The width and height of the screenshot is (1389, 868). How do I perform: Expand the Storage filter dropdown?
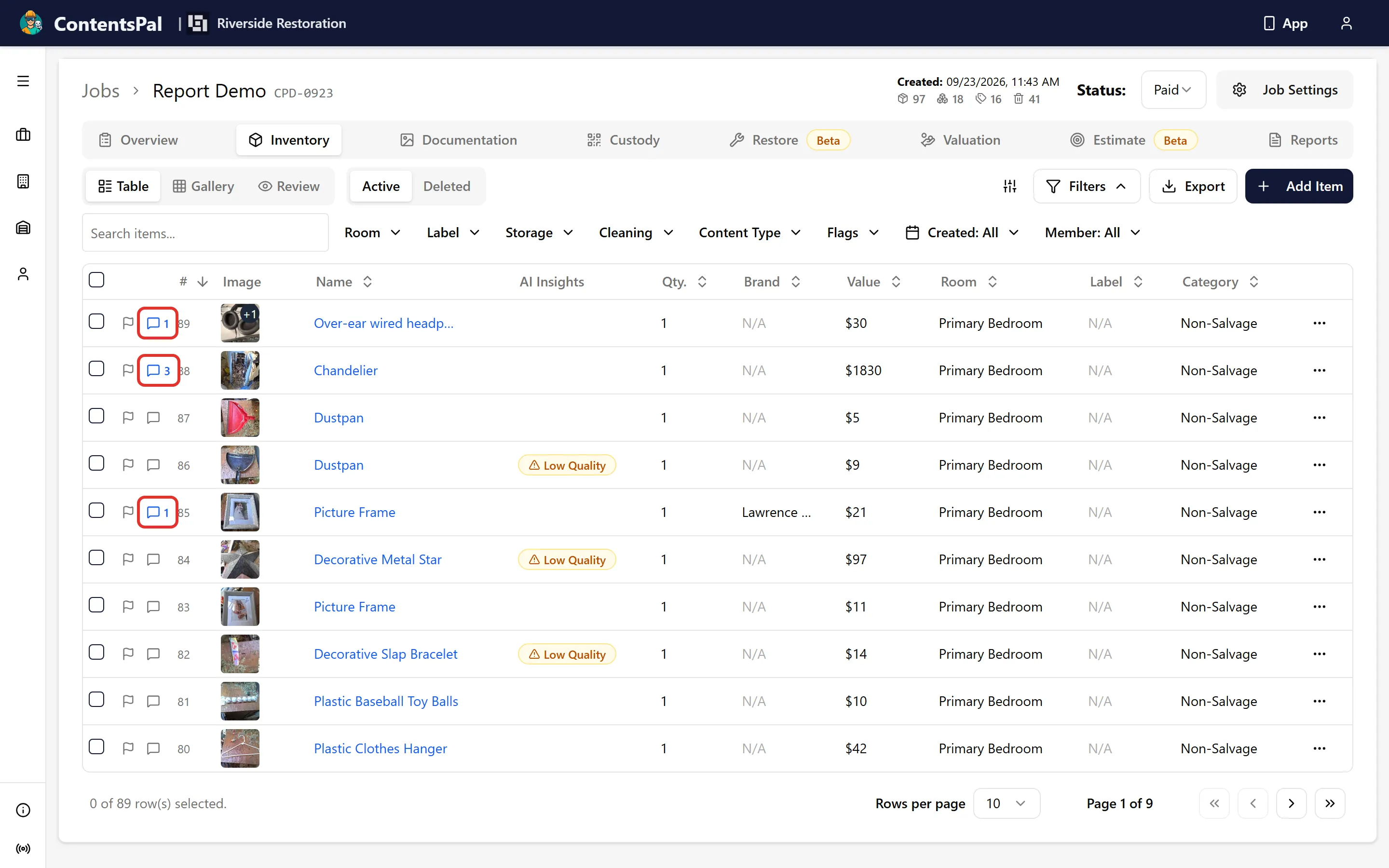[539, 232]
